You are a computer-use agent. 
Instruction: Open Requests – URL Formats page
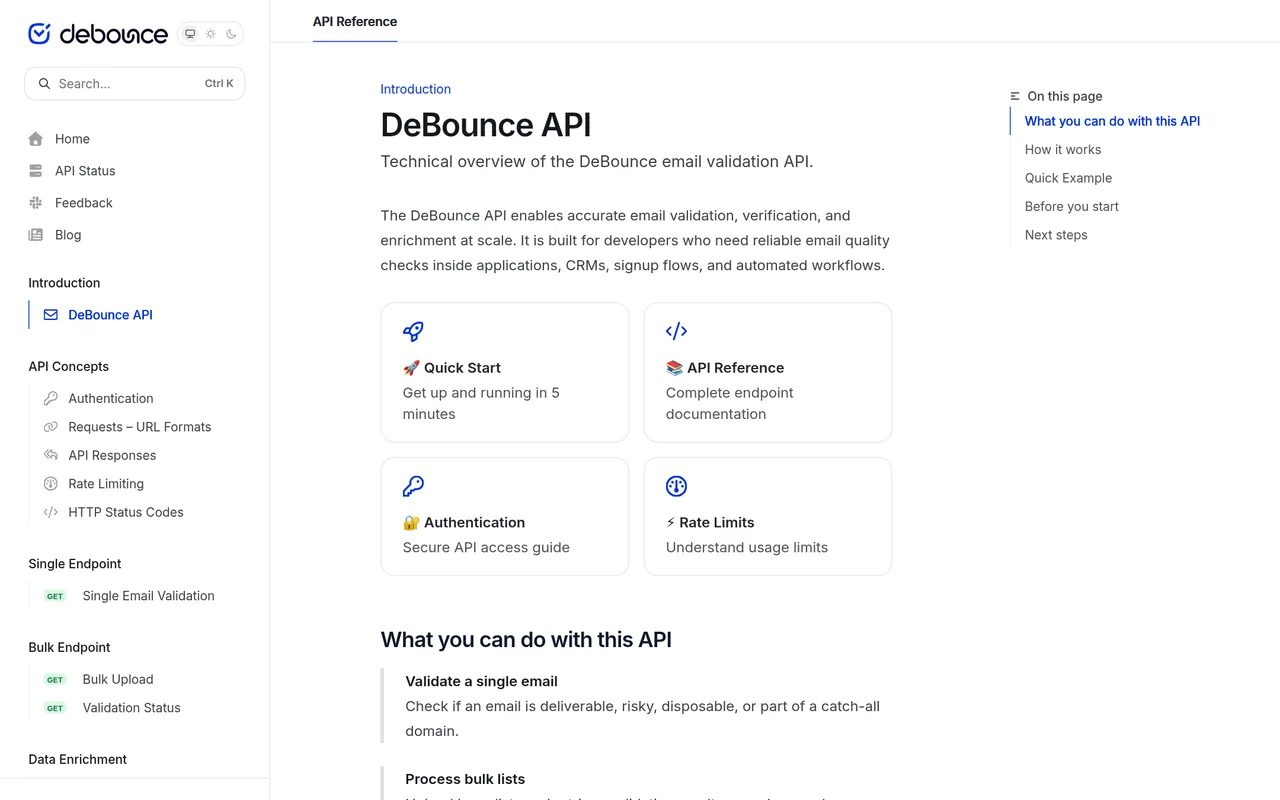tap(140, 427)
